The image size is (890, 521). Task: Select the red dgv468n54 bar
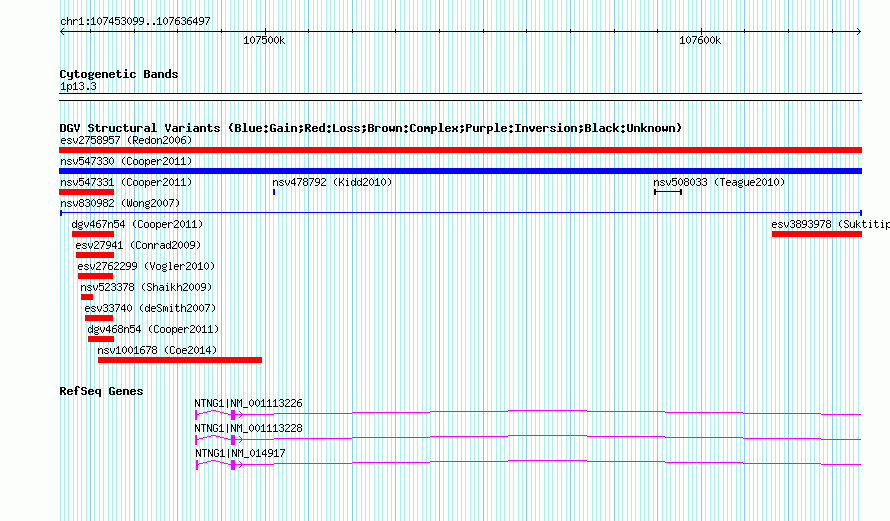(101, 339)
